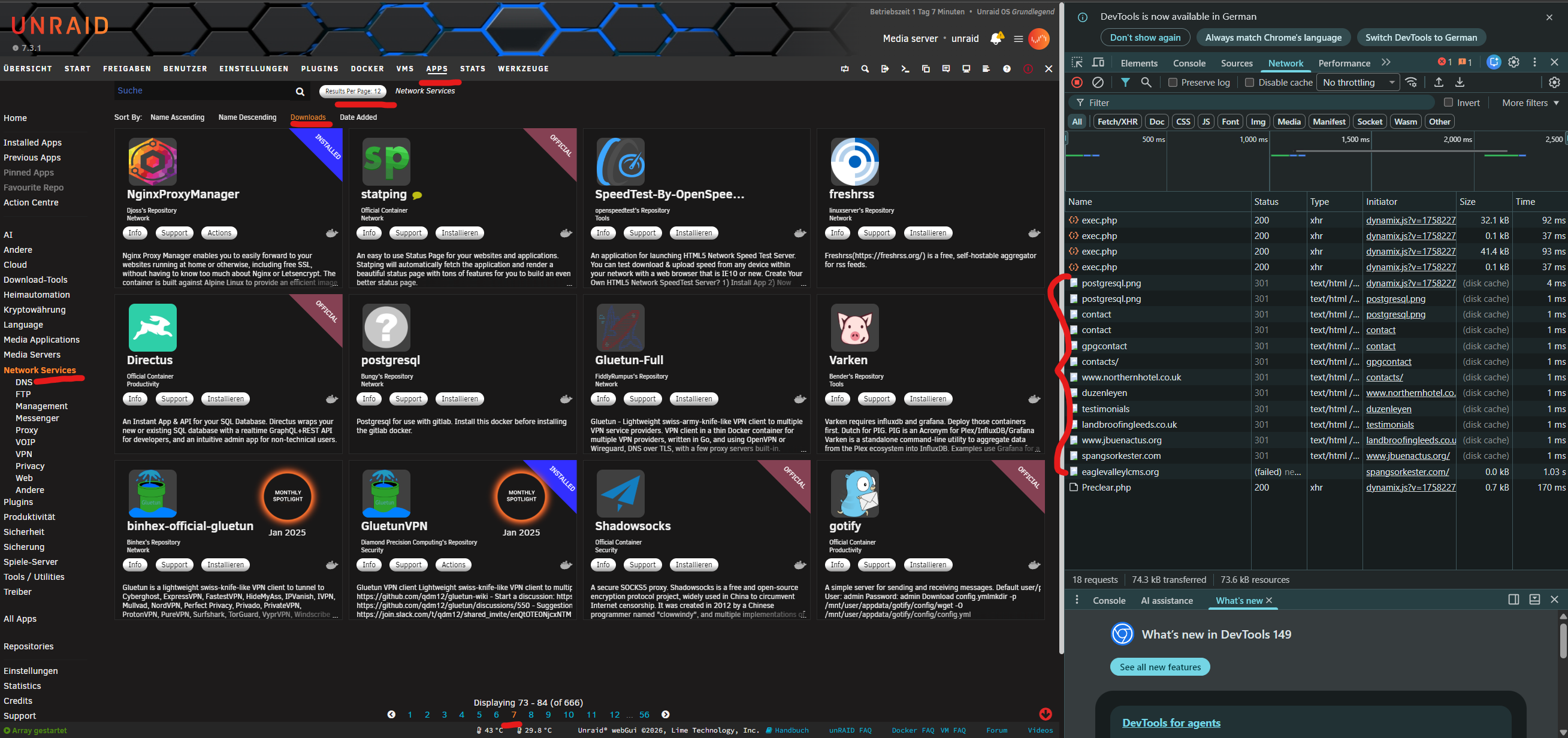Click Installieren on statping card
This screenshot has height=738, width=1568.
(x=460, y=233)
